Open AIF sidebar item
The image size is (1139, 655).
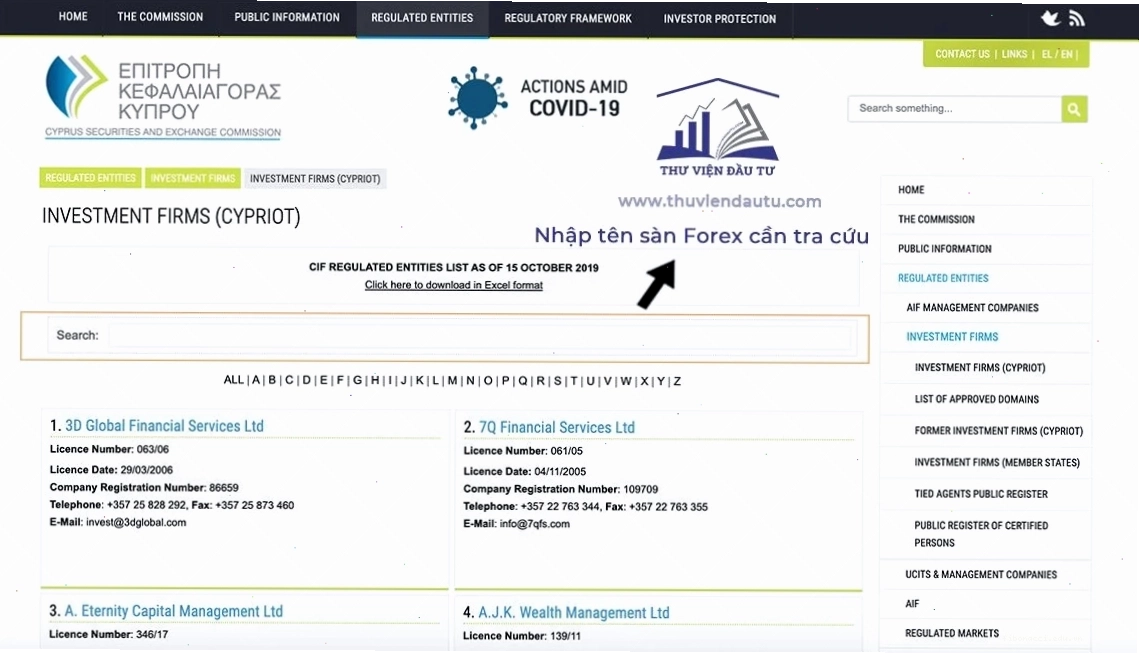912,603
